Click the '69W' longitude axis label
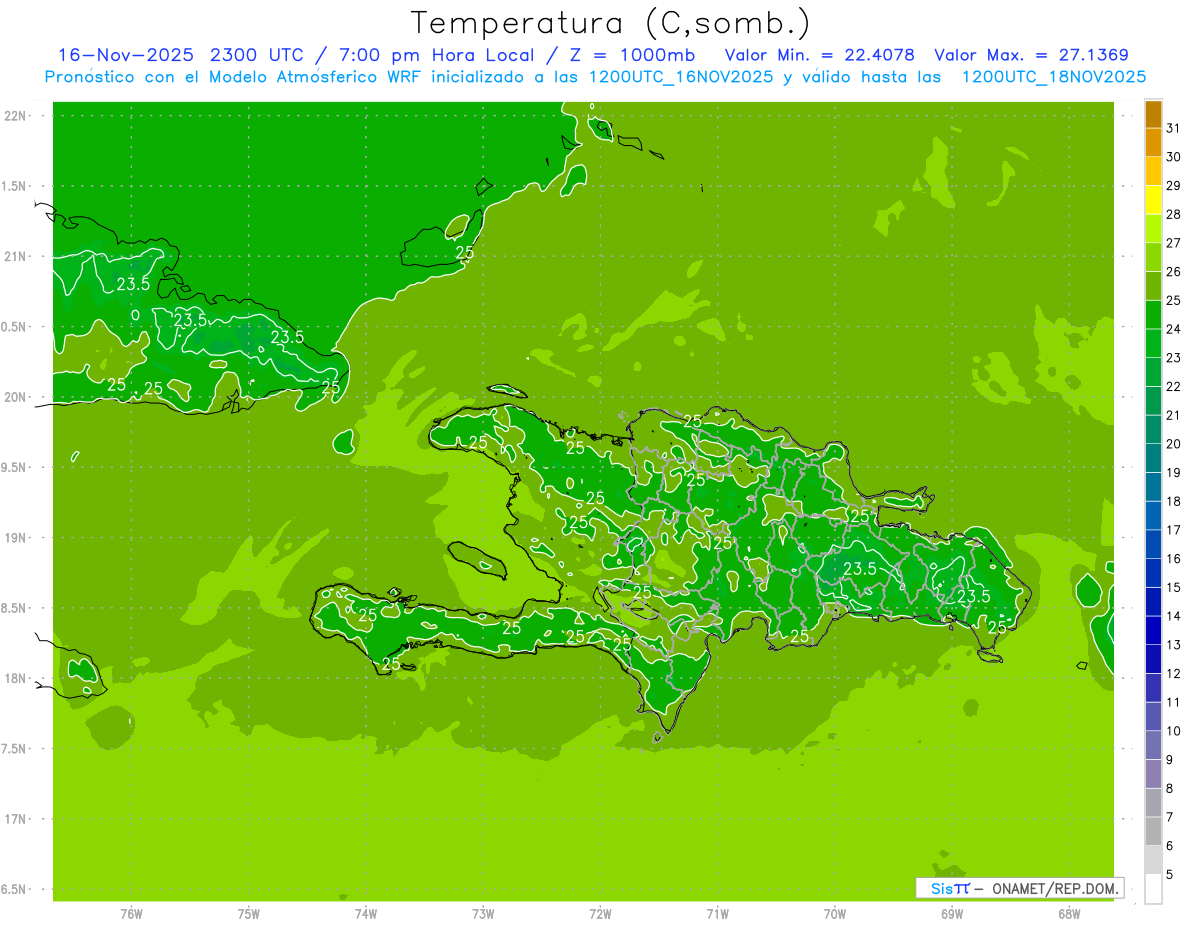The width and height of the screenshot is (1200, 927). pyautogui.click(x=951, y=914)
